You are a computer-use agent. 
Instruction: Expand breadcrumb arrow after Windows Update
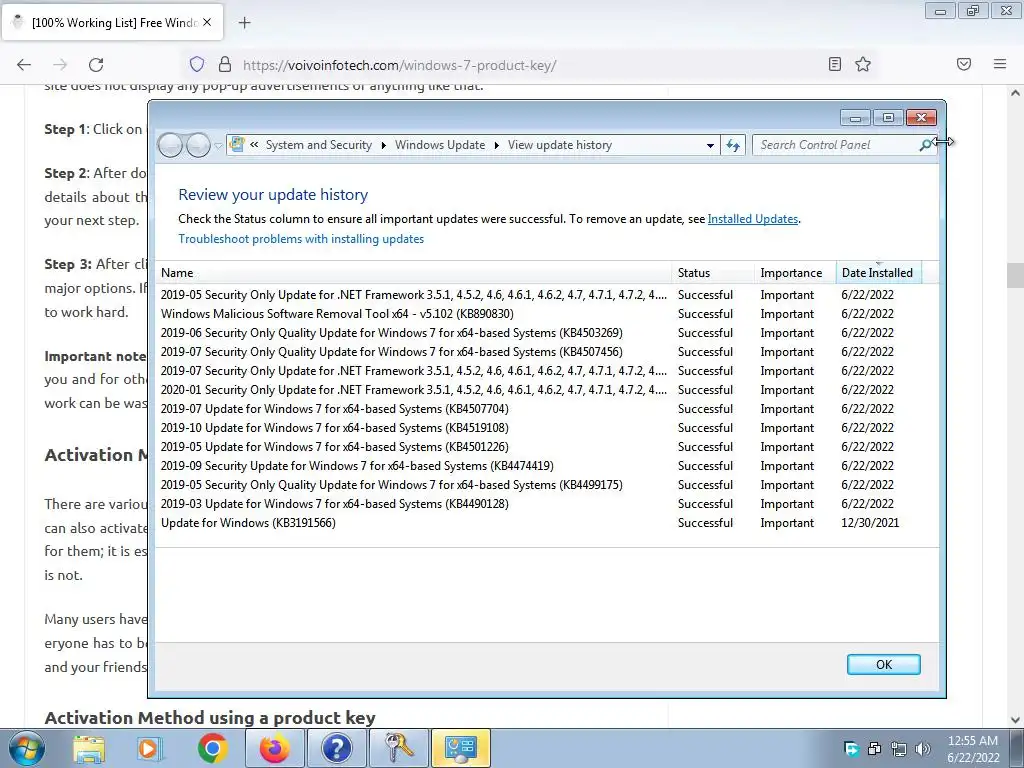(x=496, y=145)
